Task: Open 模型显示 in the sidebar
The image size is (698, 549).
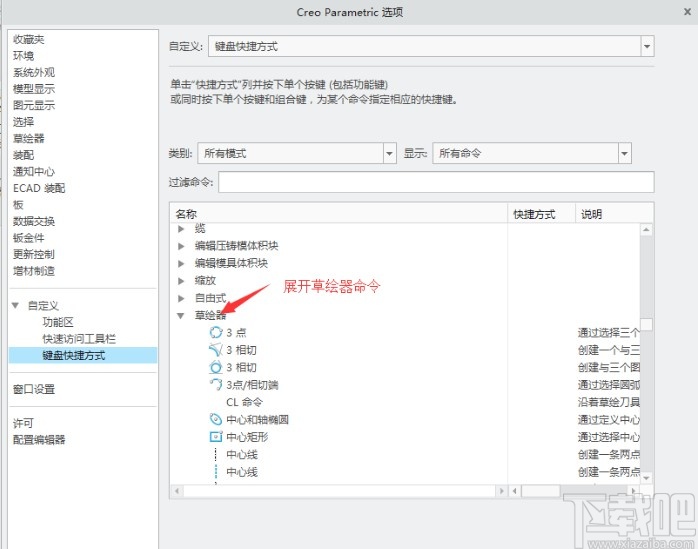Action: click(x=34, y=89)
